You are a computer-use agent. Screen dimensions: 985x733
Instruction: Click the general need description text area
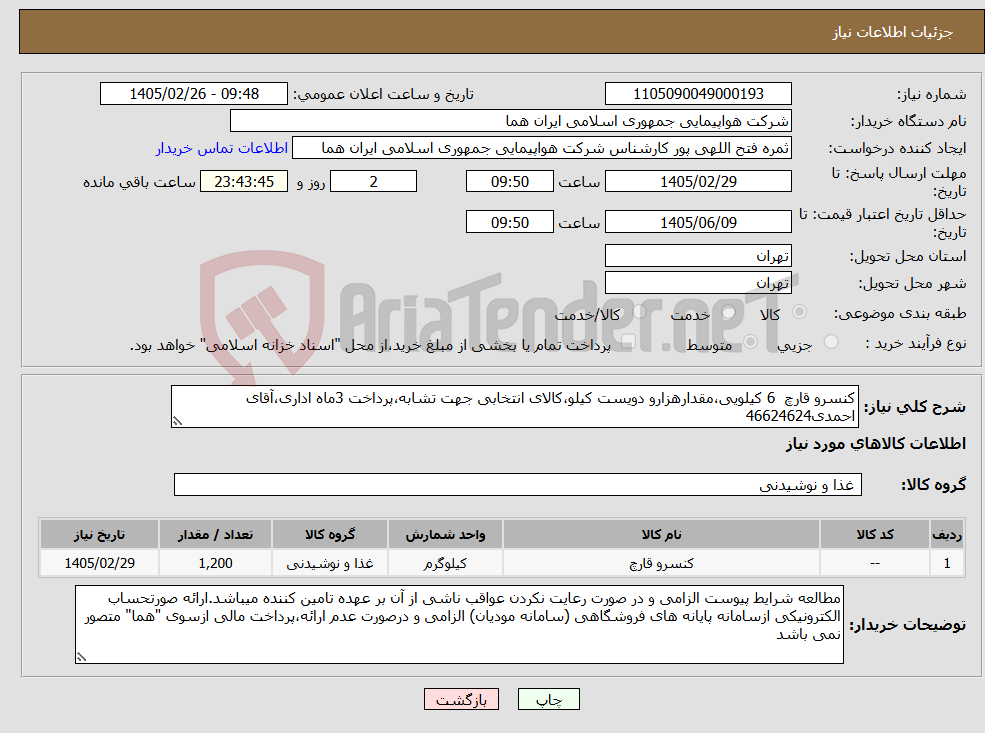(x=514, y=406)
